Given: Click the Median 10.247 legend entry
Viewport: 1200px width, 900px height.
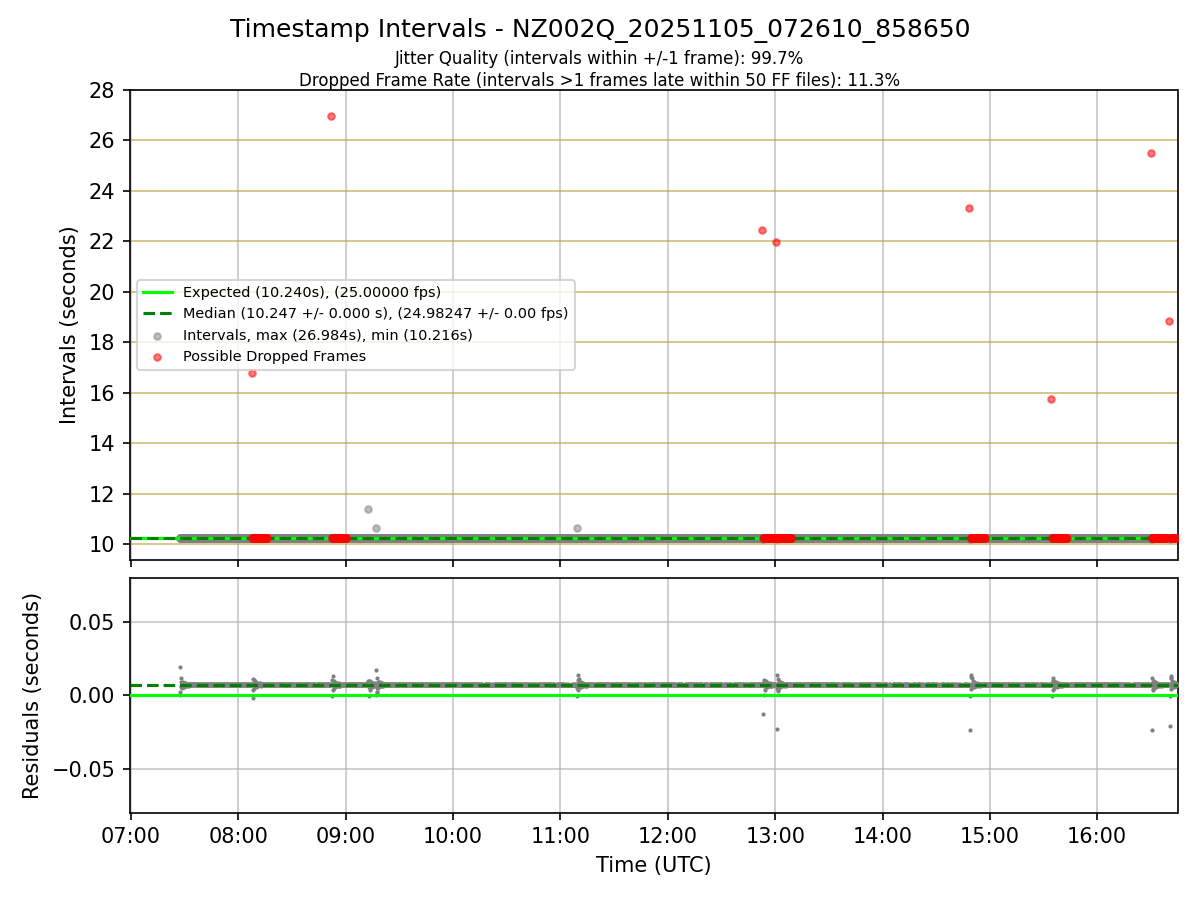Looking at the screenshot, I should pos(355,313).
